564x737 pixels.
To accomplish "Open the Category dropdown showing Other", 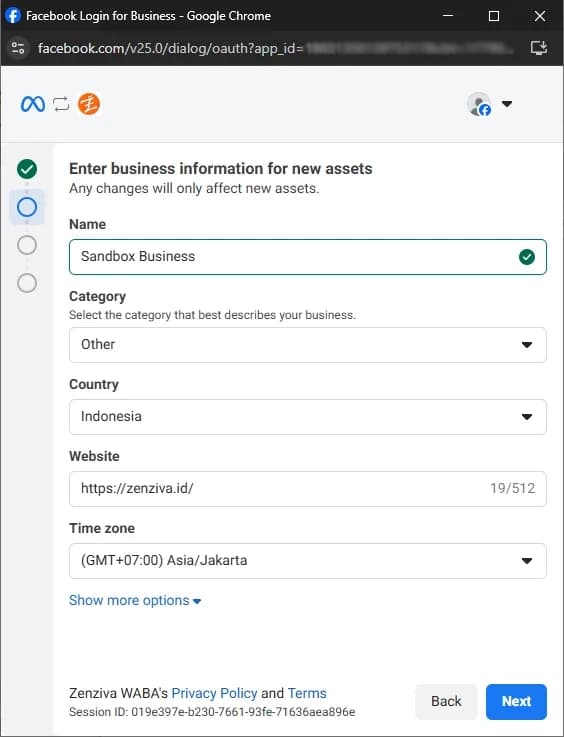I will click(x=308, y=345).
